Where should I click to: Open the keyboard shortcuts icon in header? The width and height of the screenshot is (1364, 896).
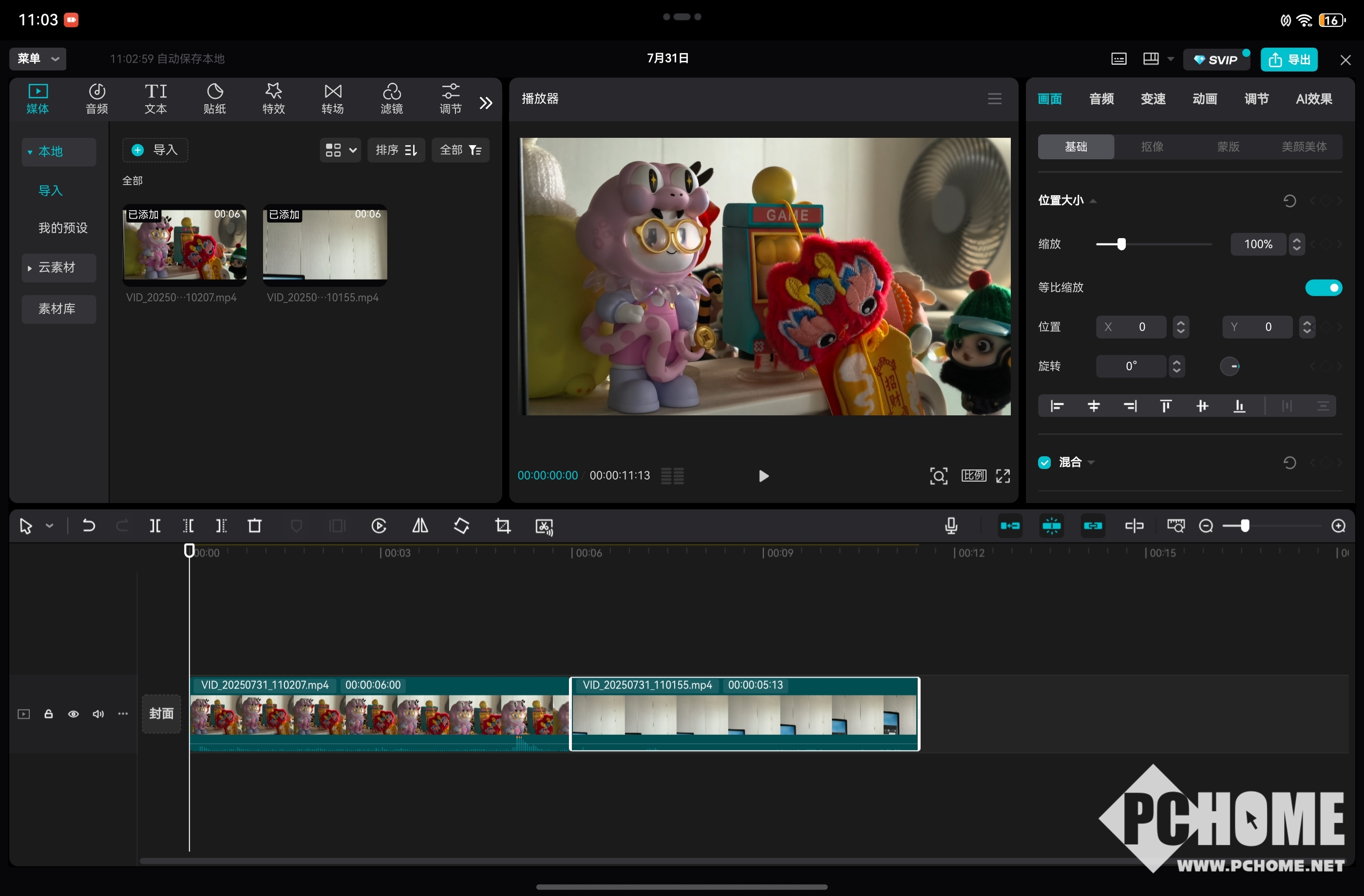[1118, 59]
